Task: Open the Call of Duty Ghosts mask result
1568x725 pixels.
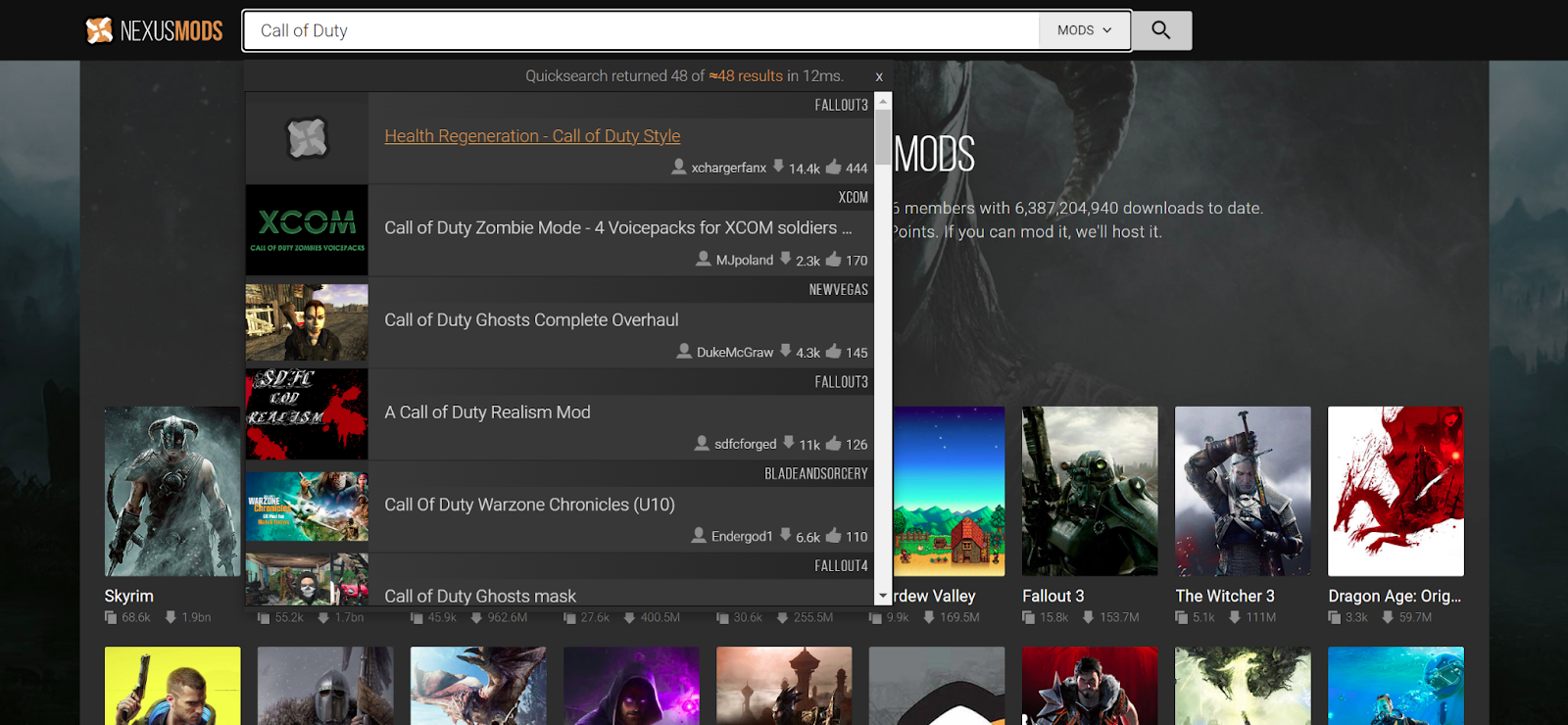Action: 480,596
